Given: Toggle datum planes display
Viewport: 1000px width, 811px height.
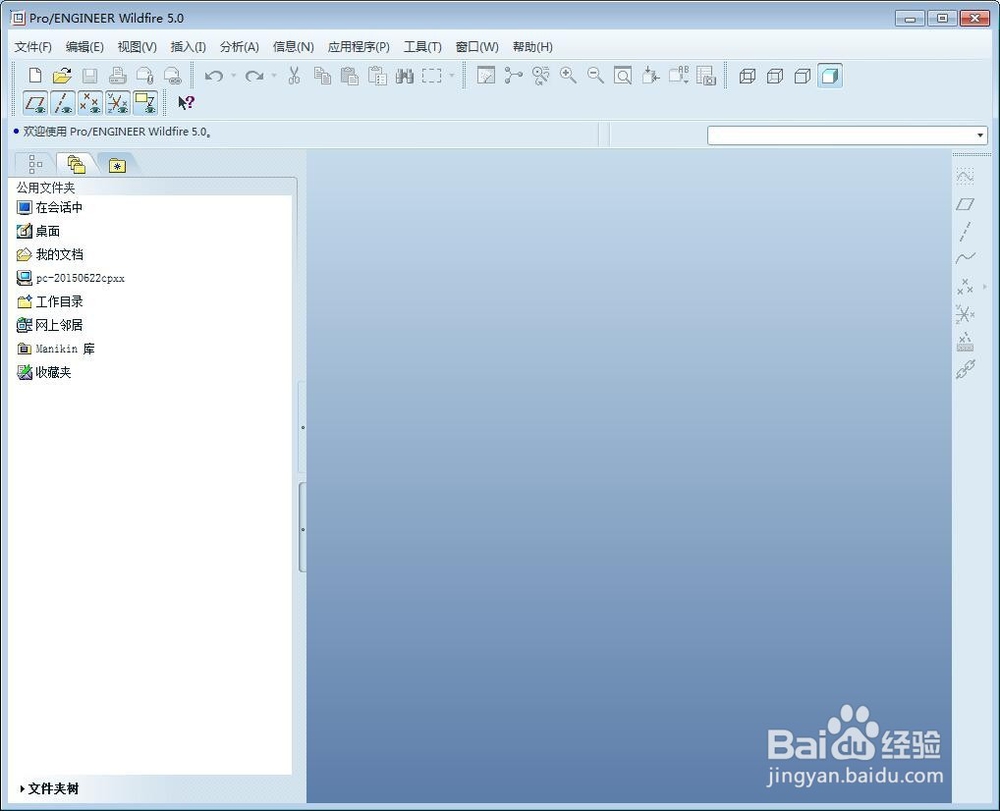Looking at the screenshot, I should (36, 103).
